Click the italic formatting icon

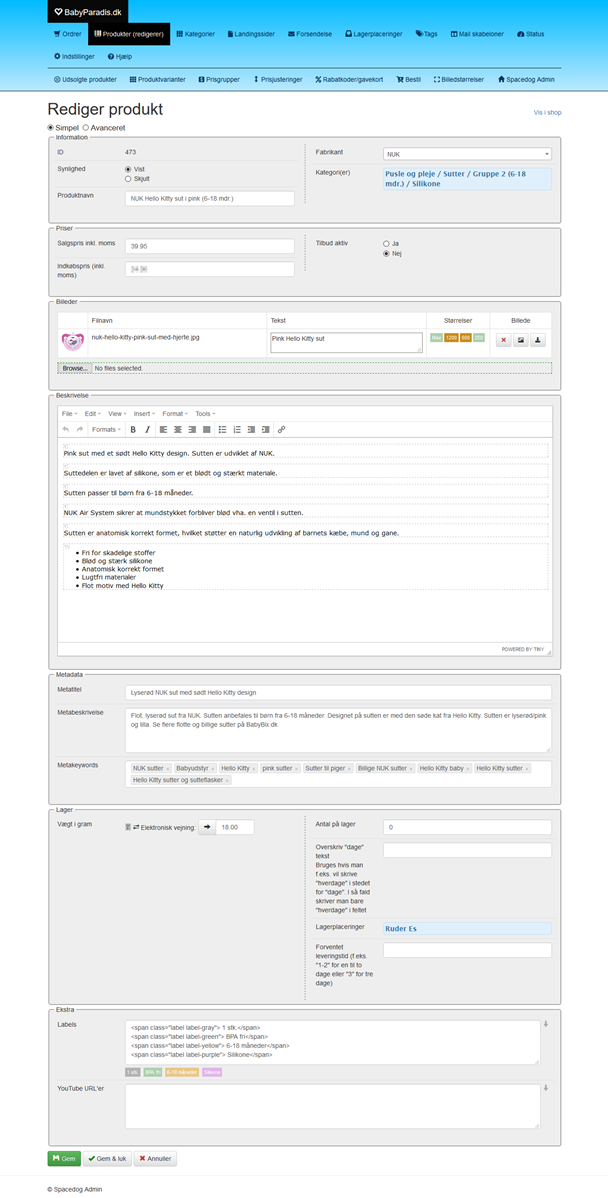(x=147, y=429)
